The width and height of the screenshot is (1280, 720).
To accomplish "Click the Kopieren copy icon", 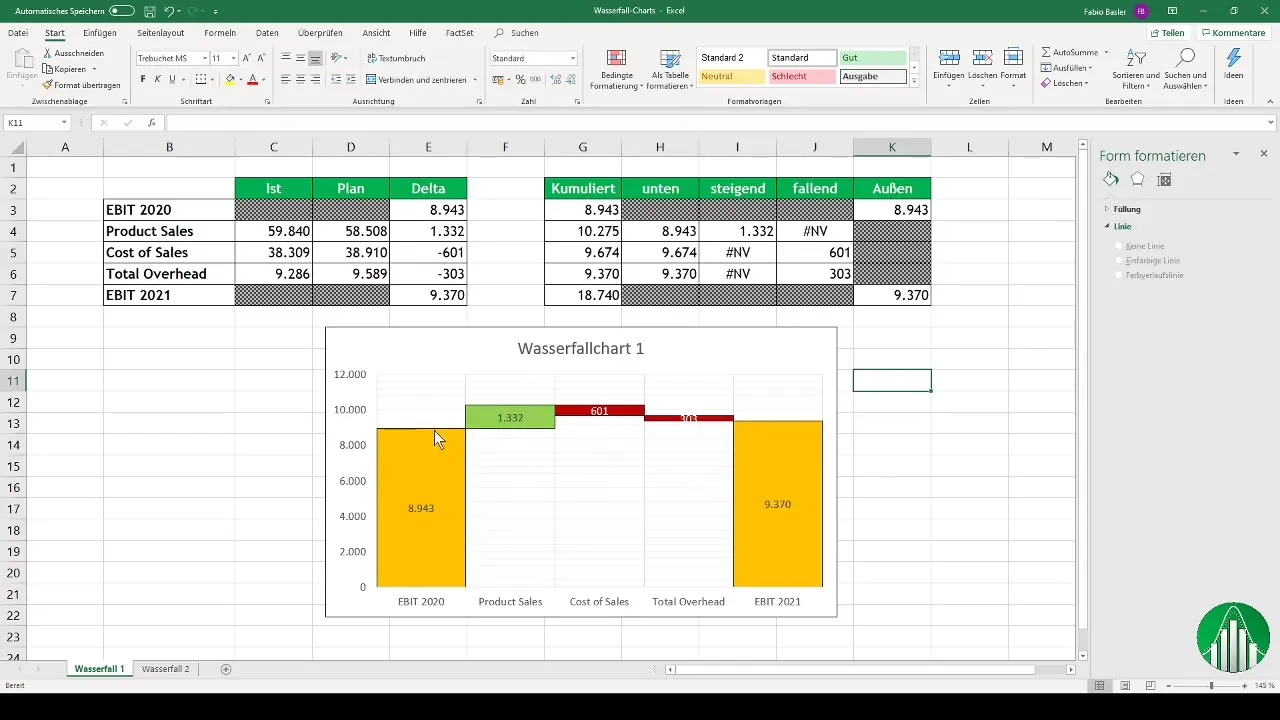I will (48, 69).
